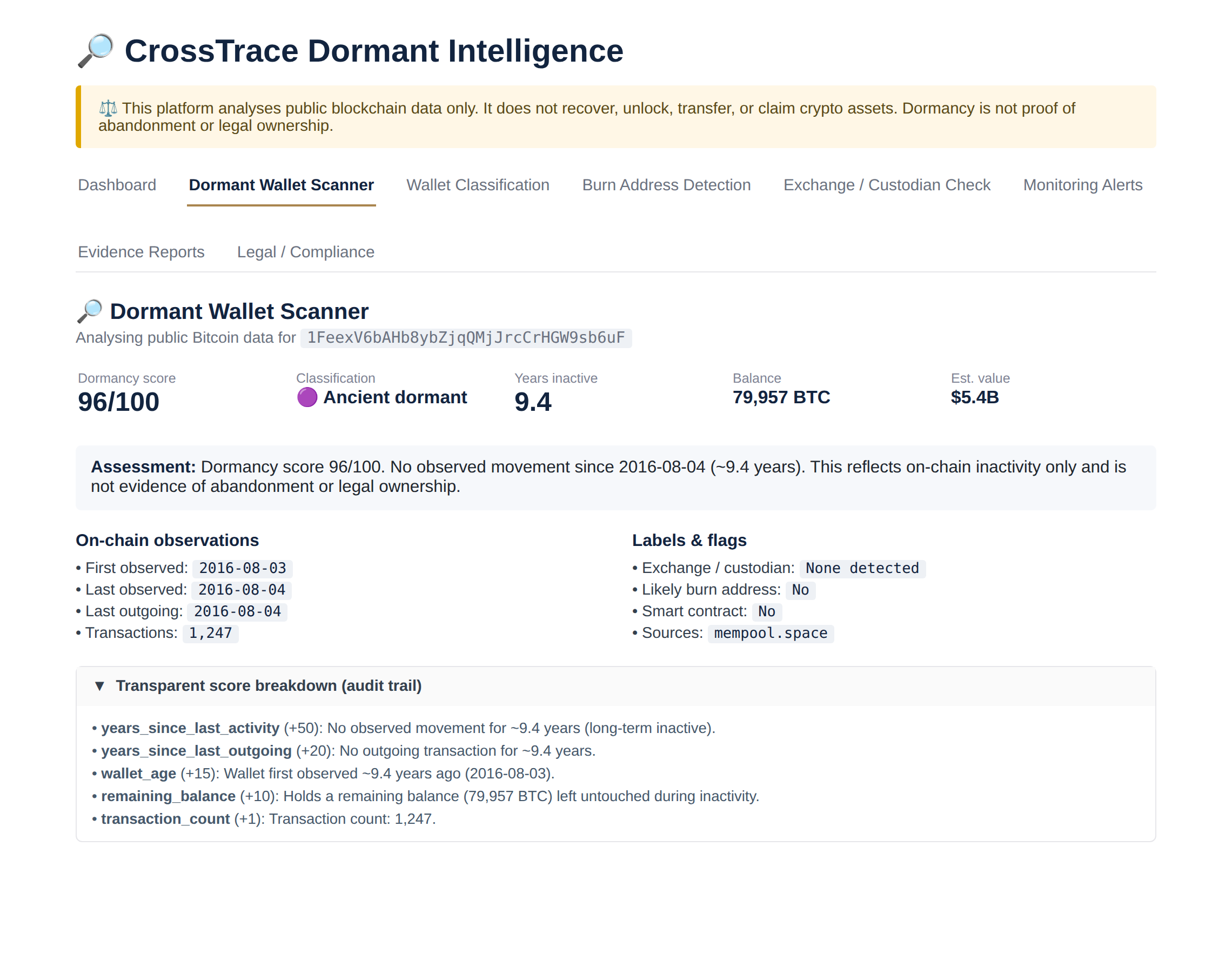Click the wallet_age breakdown item

coord(323,774)
